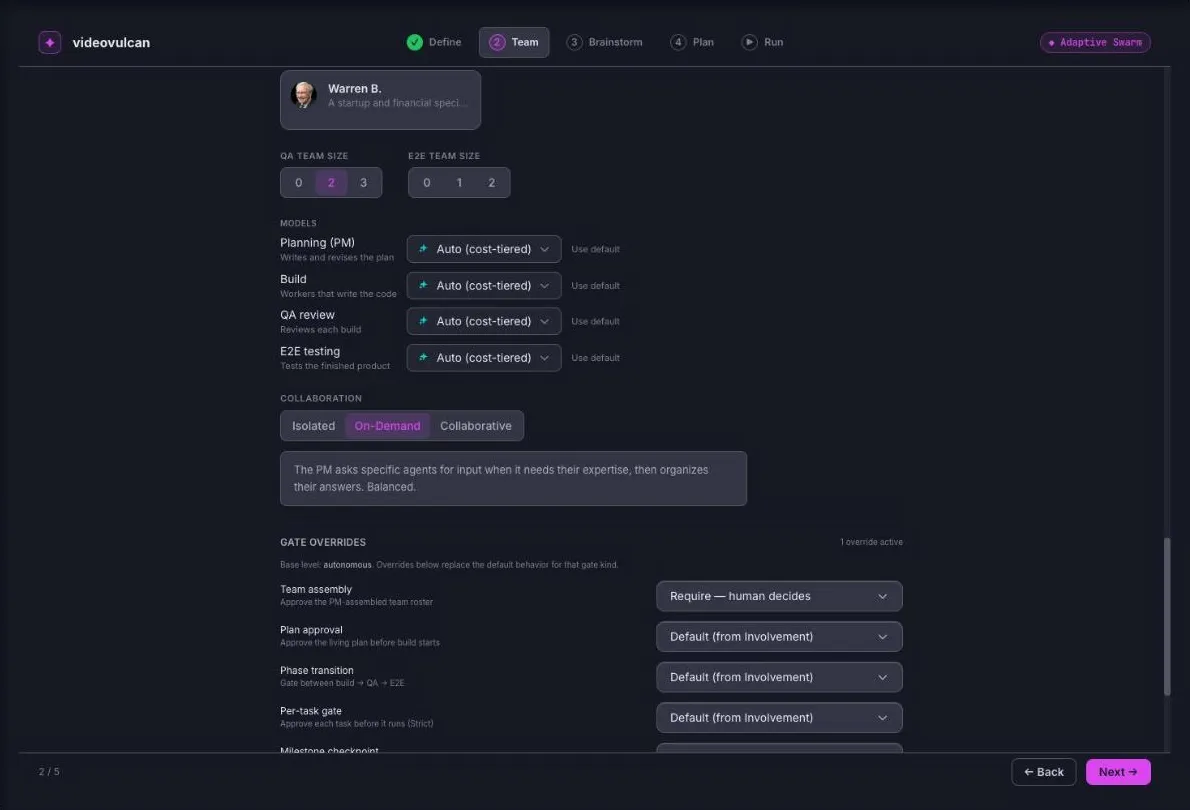Viewport: 1190px width, 810px height.
Task: Set E2E team size to 1
Action: pyautogui.click(x=459, y=183)
